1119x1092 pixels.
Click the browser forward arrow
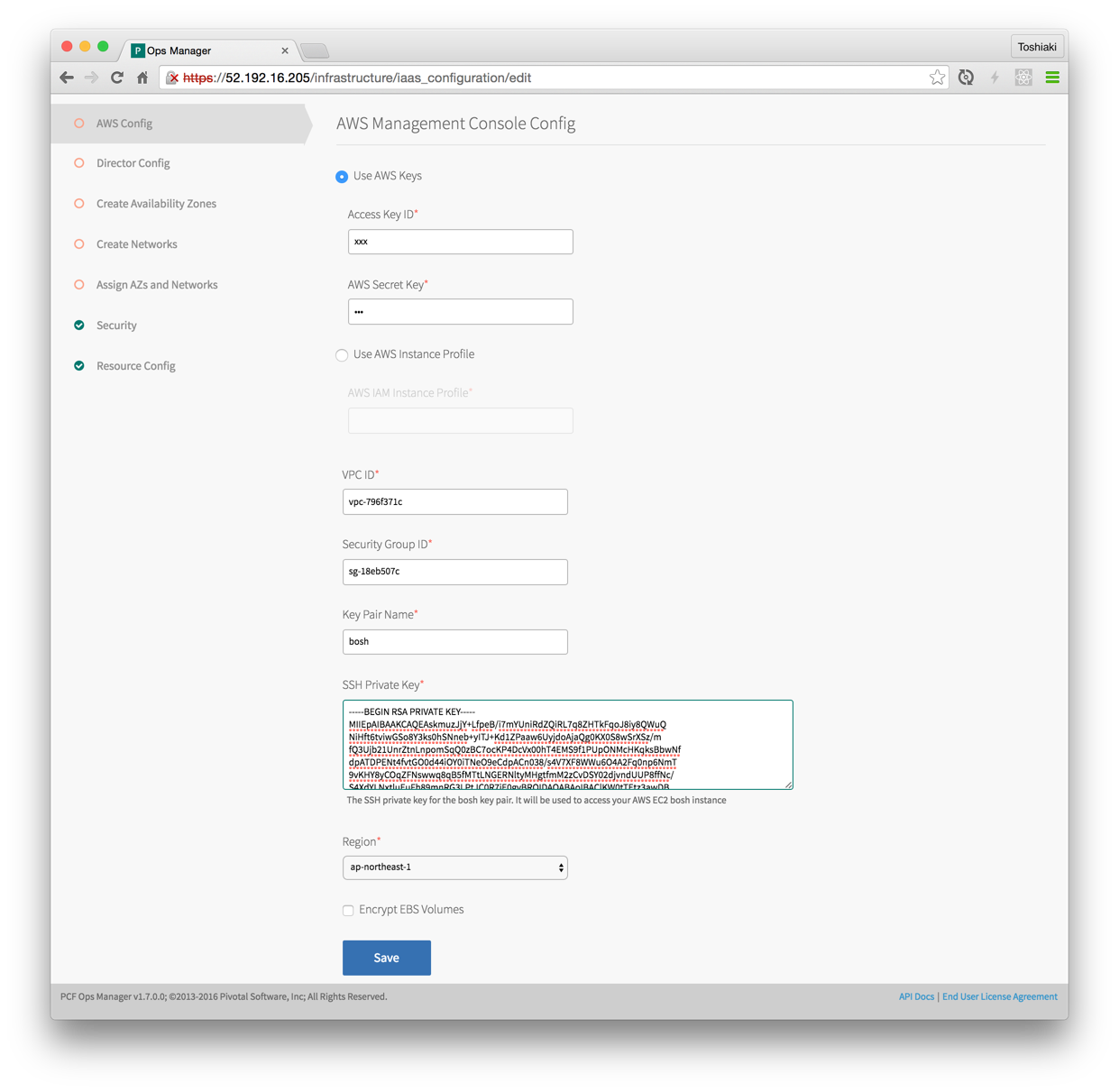click(x=92, y=78)
